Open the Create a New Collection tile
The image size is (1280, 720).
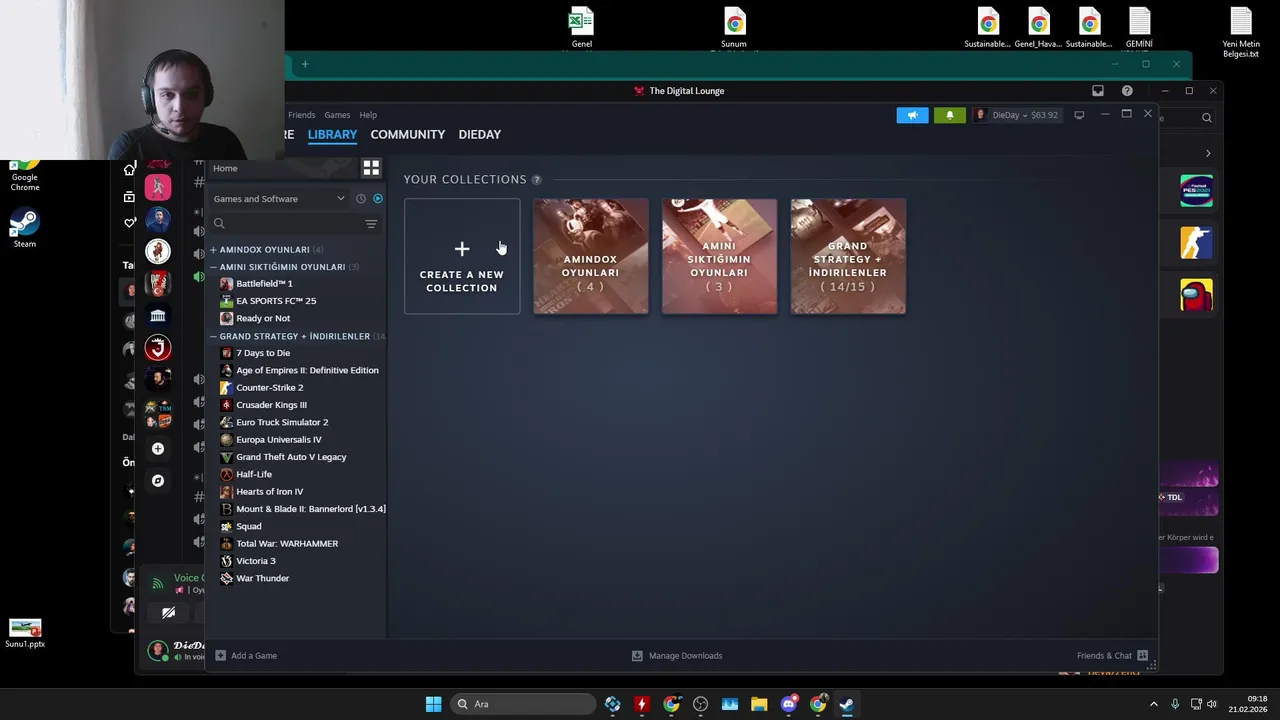pyautogui.click(x=462, y=256)
